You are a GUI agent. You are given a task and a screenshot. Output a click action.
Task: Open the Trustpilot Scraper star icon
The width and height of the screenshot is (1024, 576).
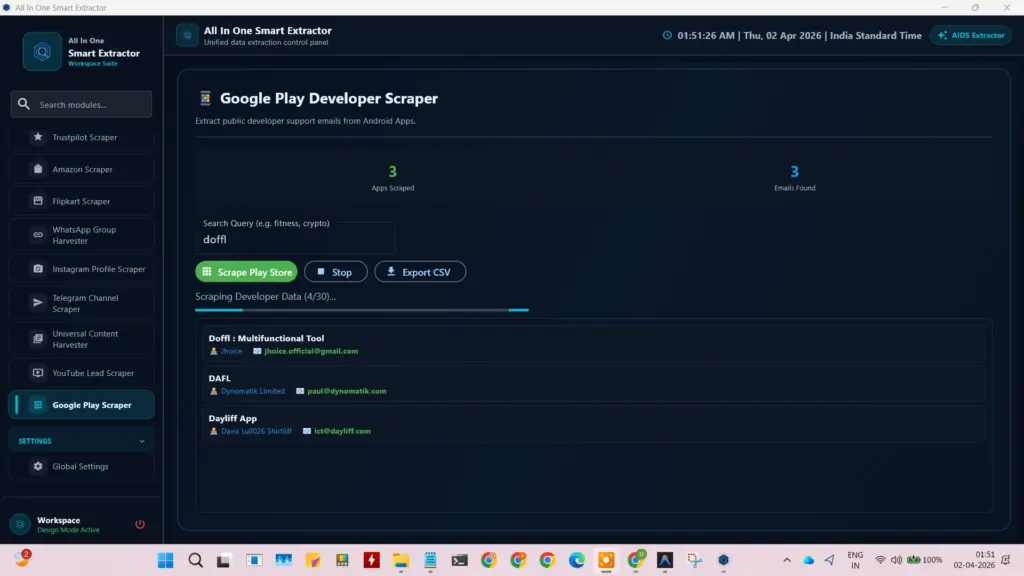pos(38,136)
